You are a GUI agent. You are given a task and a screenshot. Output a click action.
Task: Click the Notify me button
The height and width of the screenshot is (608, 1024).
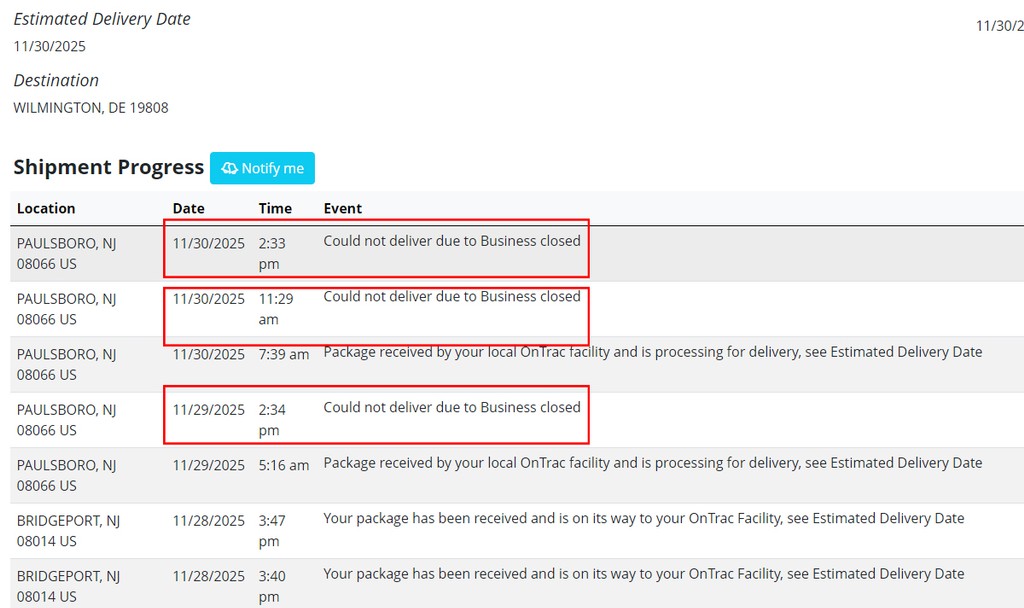point(262,168)
